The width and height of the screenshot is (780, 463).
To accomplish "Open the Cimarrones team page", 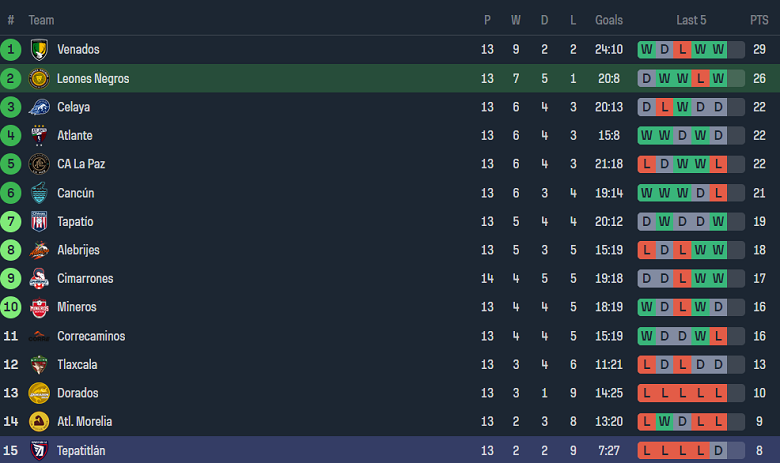I will tap(85, 279).
